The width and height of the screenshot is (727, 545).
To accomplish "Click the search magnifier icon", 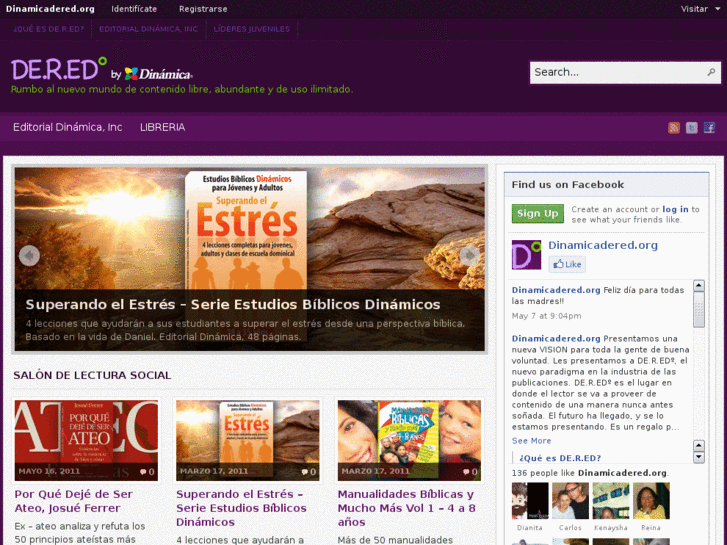I will pos(711,72).
